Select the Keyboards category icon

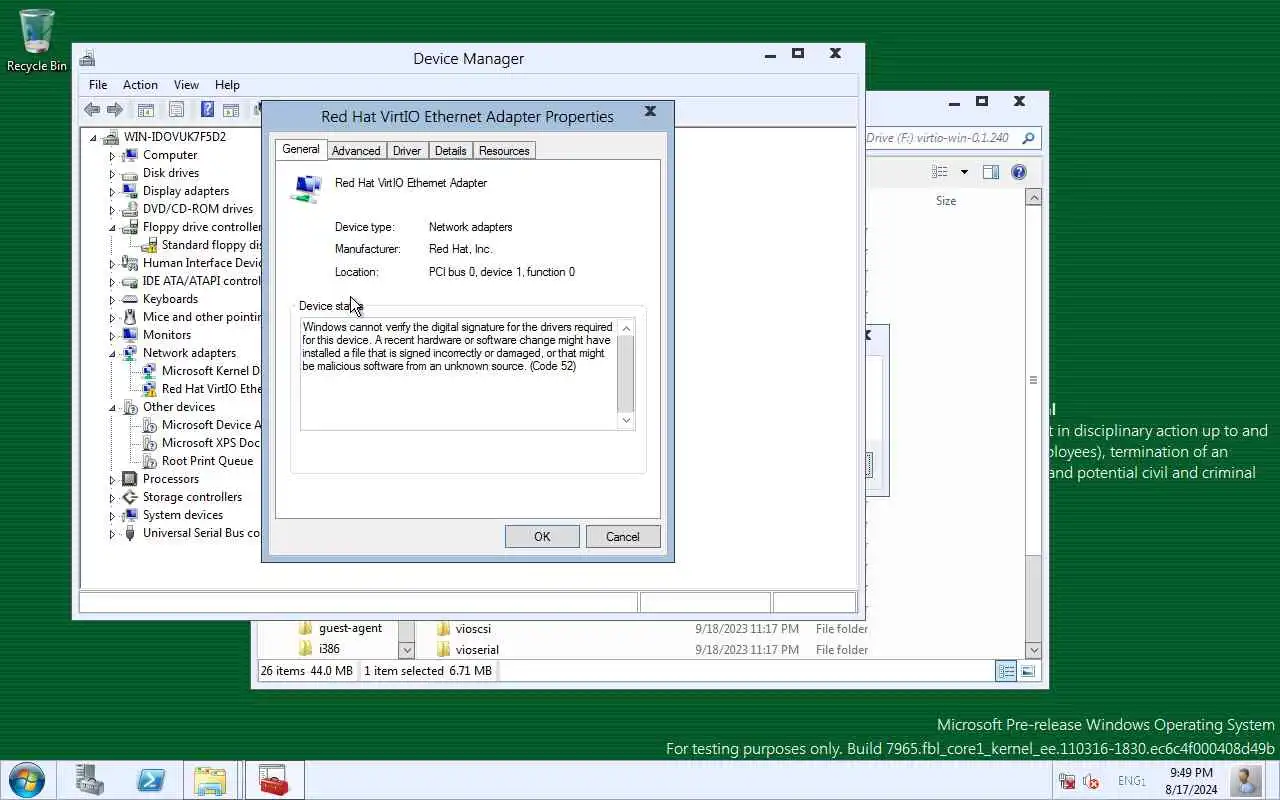129,299
